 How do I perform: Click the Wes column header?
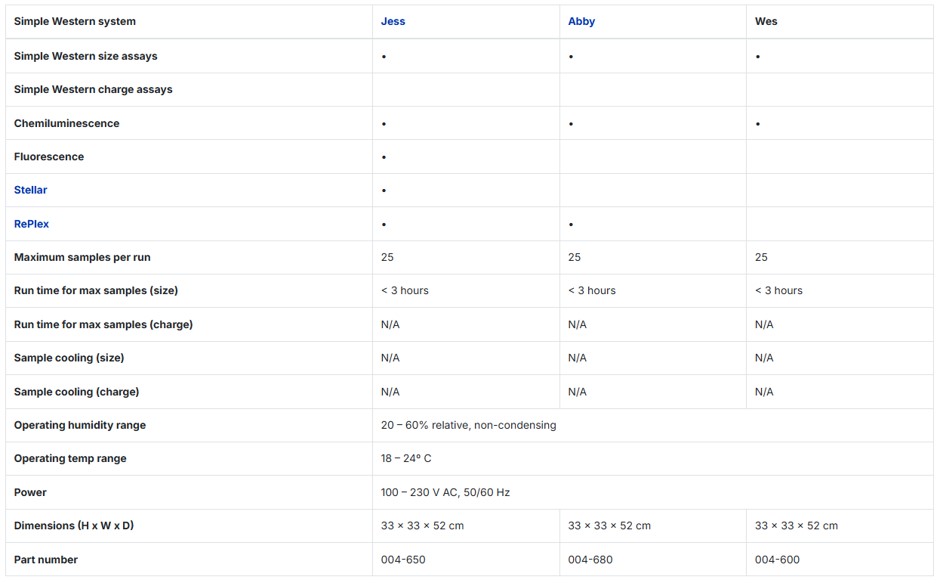pos(766,21)
